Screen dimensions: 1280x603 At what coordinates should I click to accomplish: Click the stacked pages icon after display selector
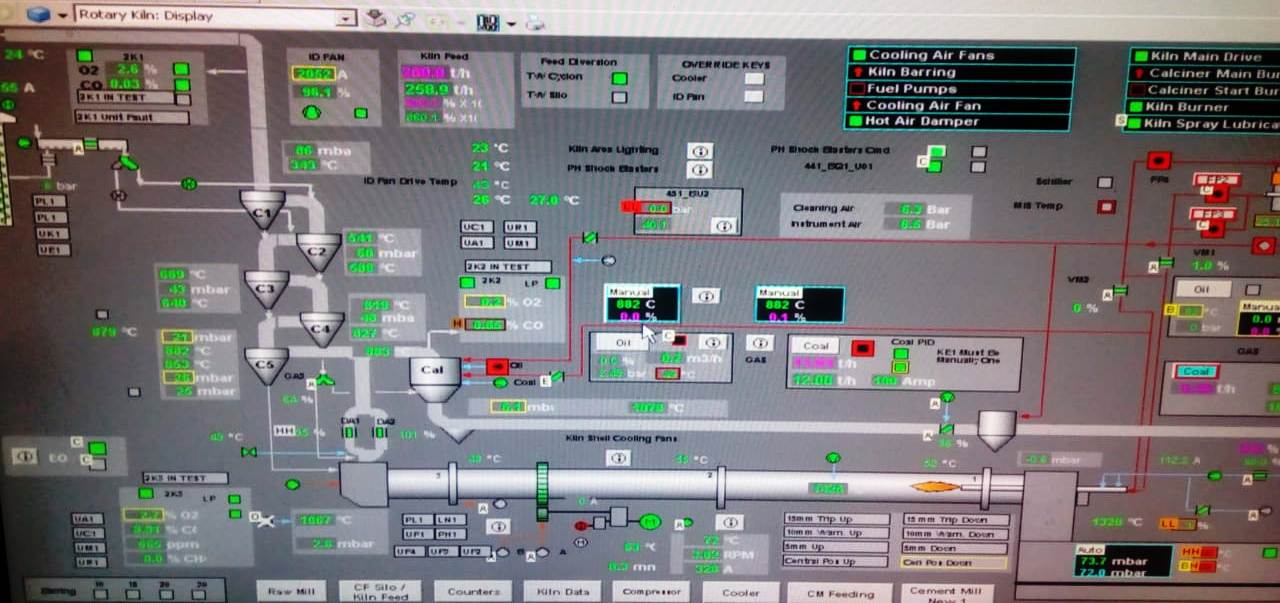tap(376, 18)
